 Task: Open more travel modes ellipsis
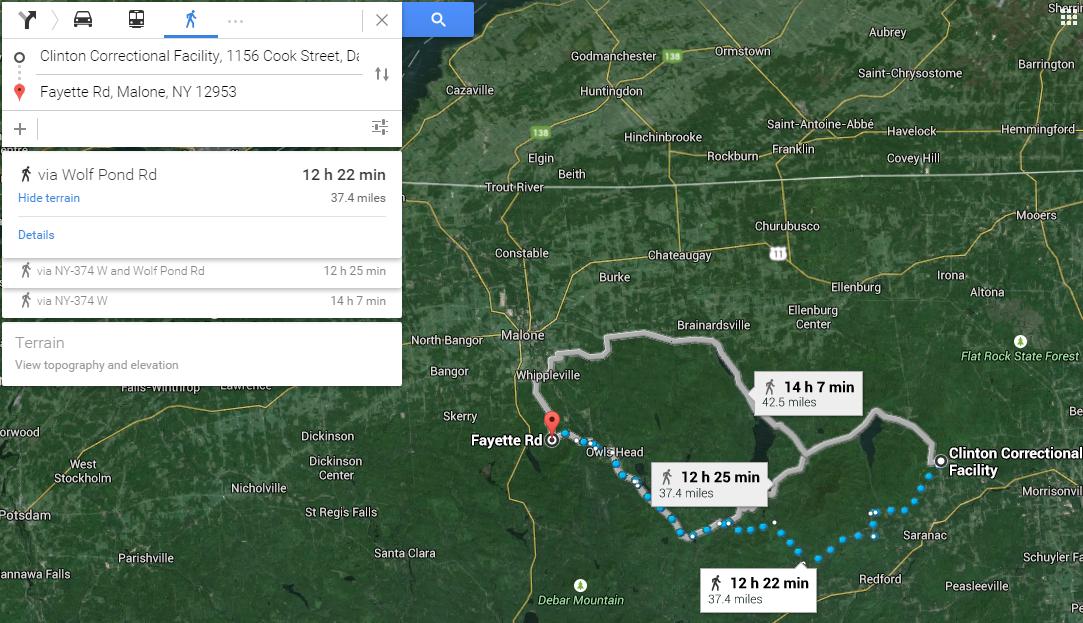point(235,20)
